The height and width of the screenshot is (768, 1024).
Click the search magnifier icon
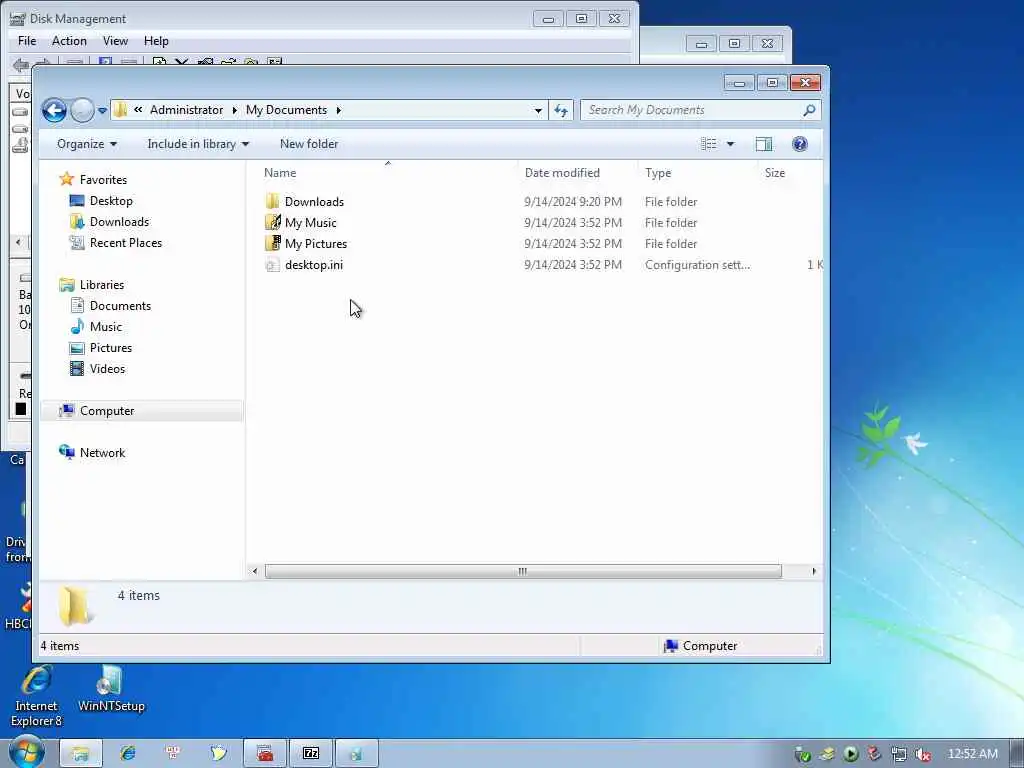[810, 110]
